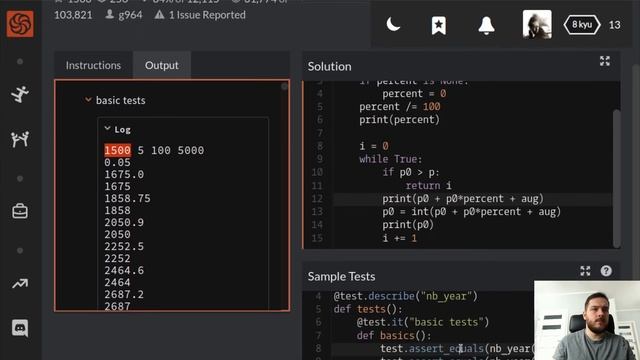Open the Discord chat sidebar icon
This screenshot has width=640, height=360.
click(x=20, y=328)
